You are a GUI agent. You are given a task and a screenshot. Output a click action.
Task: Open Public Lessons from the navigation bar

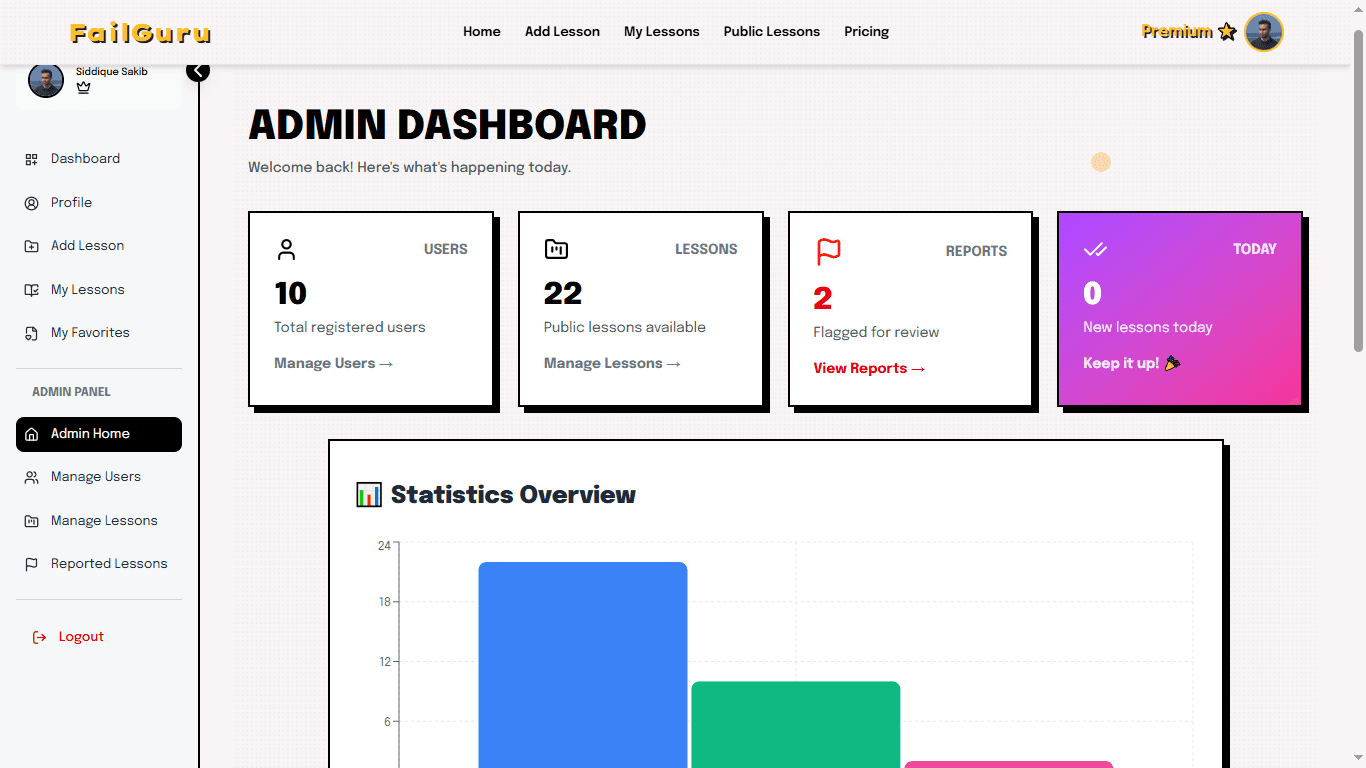[x=771, y=31]
